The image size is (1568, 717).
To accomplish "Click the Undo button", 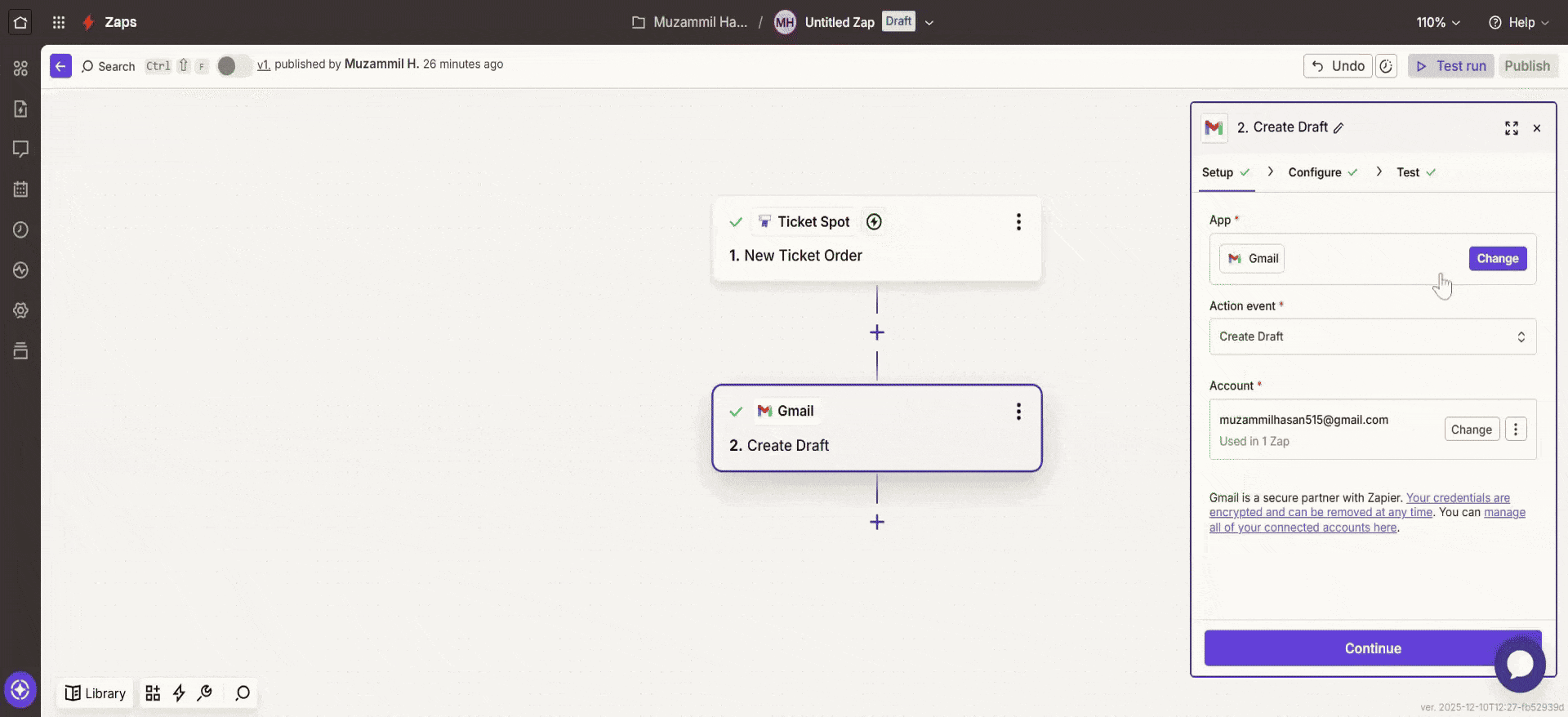I will pyautogui.click(x=1338, y=66).
